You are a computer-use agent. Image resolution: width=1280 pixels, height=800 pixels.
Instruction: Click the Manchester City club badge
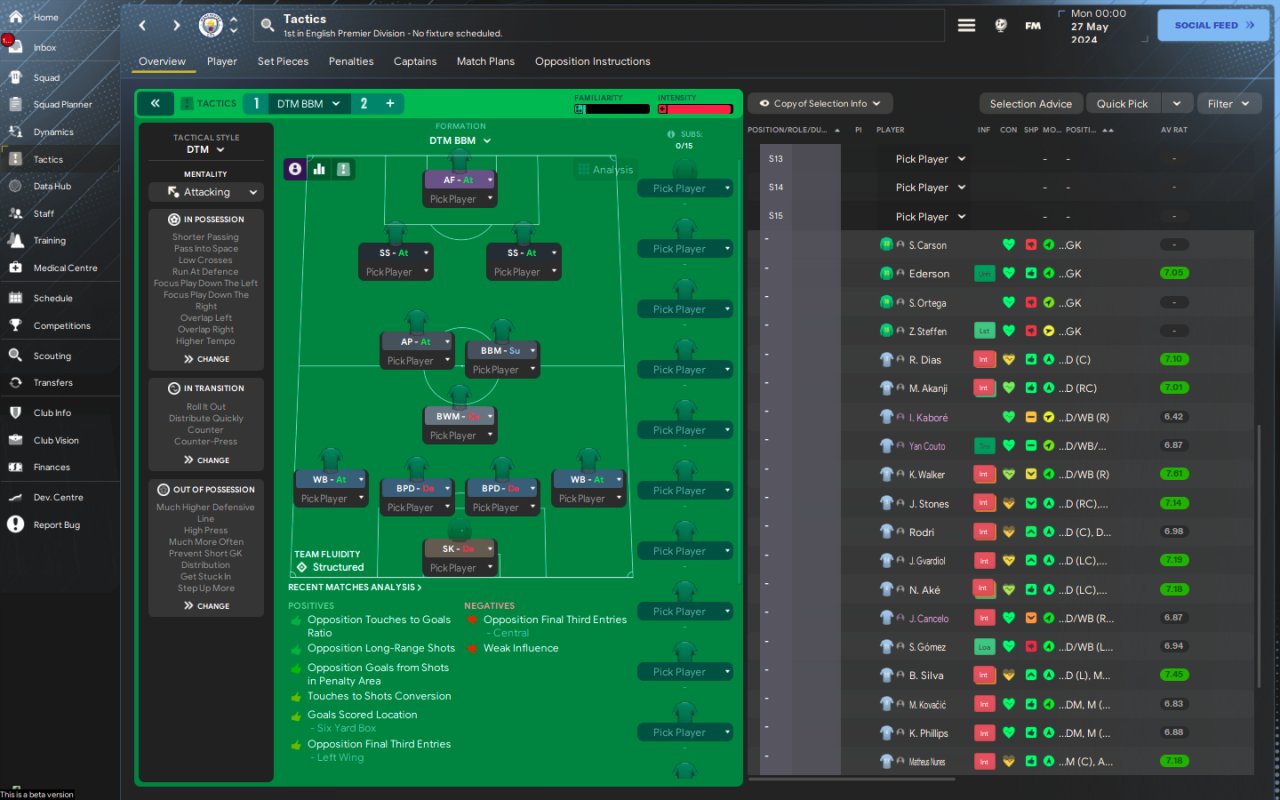[x=211, y=25]
